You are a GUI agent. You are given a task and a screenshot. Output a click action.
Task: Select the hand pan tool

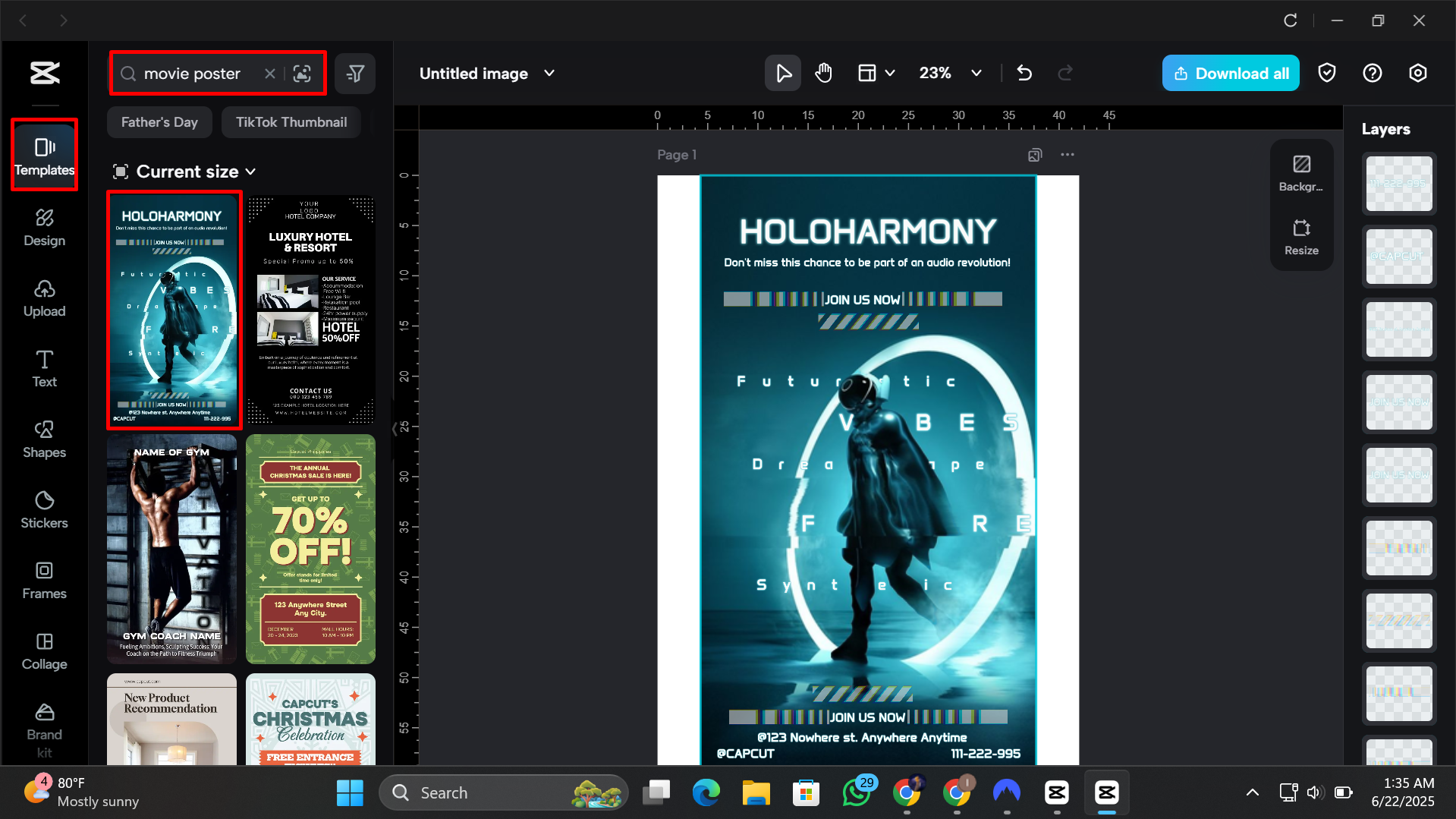tap(822, 73)
